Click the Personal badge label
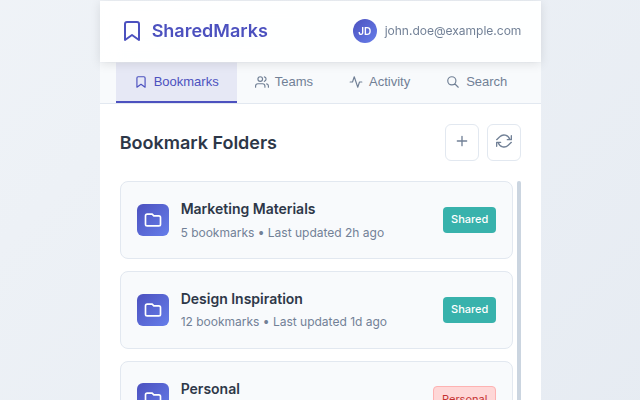Viewport: 640px width, 400px height. point(464,395)
